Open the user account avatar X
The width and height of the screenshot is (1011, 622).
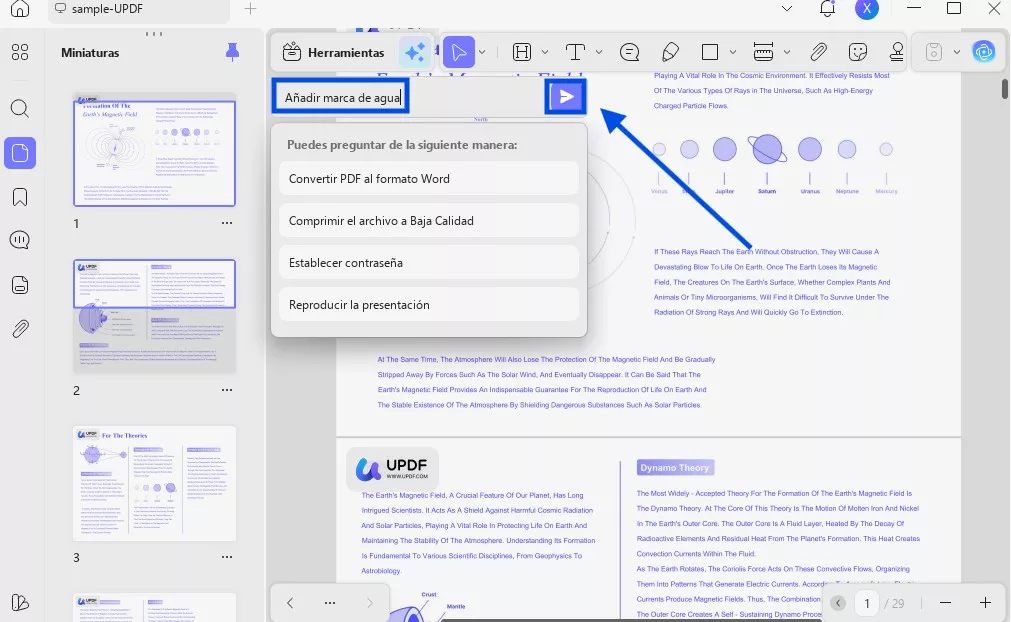pos(867,8)
